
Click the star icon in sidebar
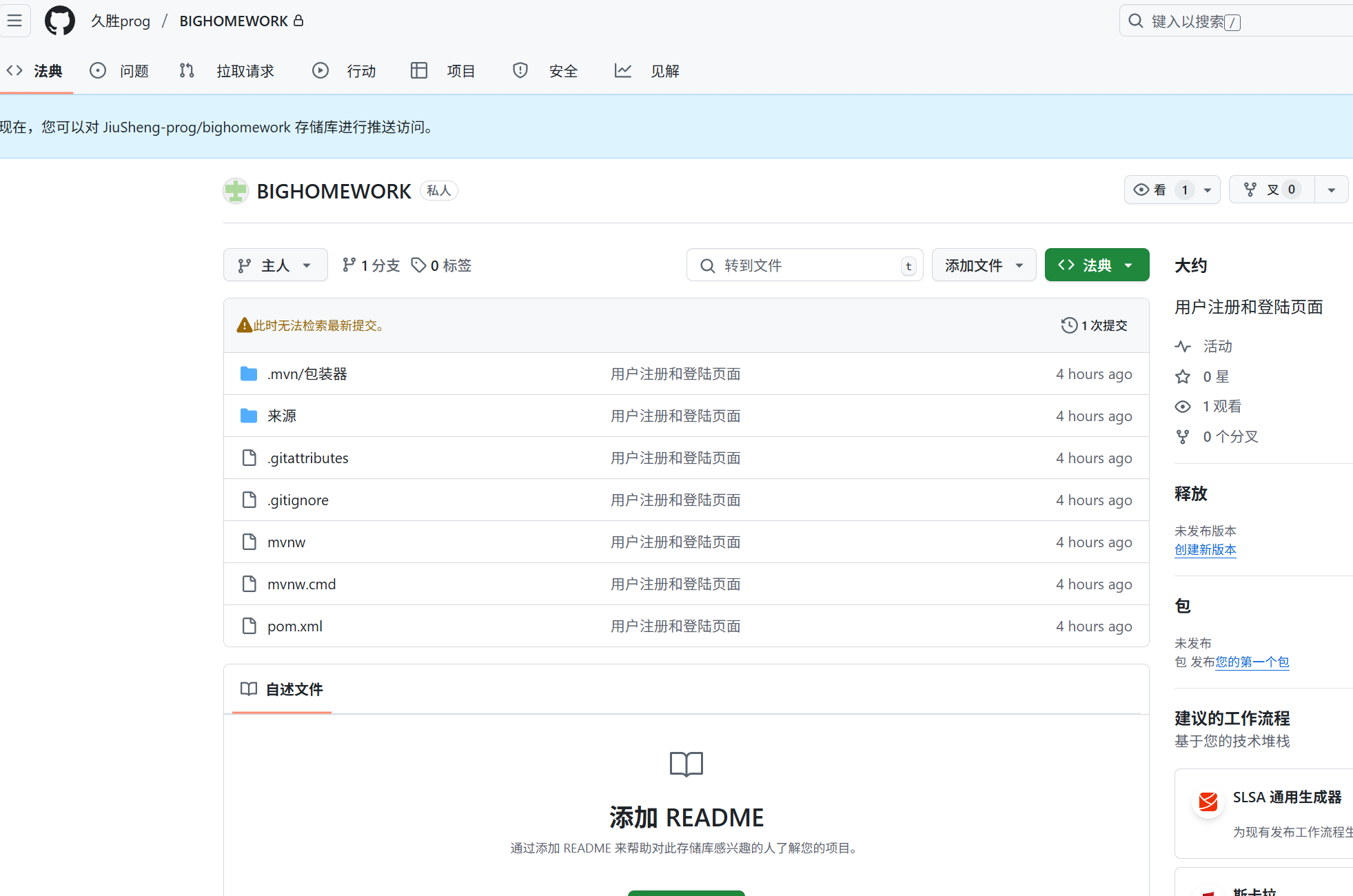click(x=1183, y=376)
